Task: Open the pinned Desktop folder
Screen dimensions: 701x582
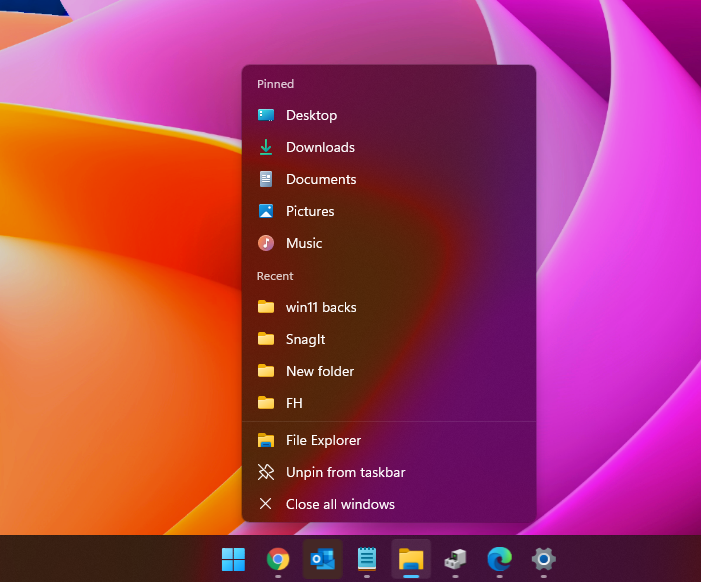Action: pos(311,115)
